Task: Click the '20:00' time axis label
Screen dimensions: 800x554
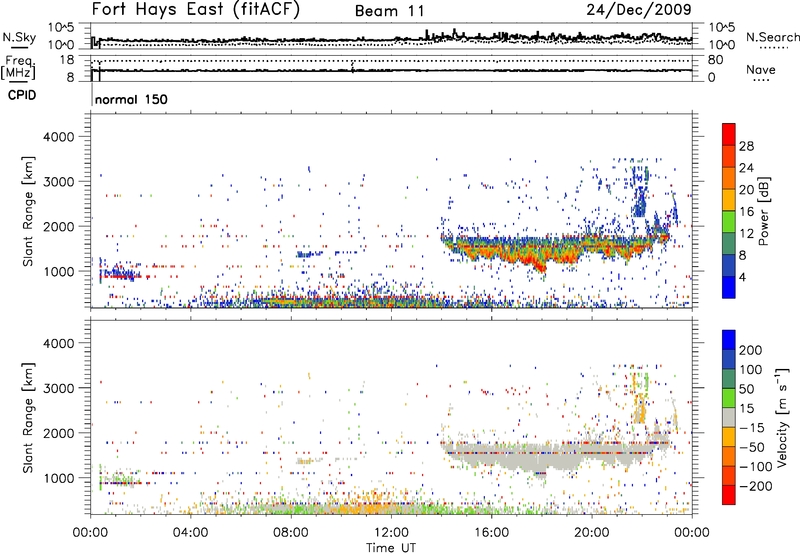Action: tap(592, 533)
